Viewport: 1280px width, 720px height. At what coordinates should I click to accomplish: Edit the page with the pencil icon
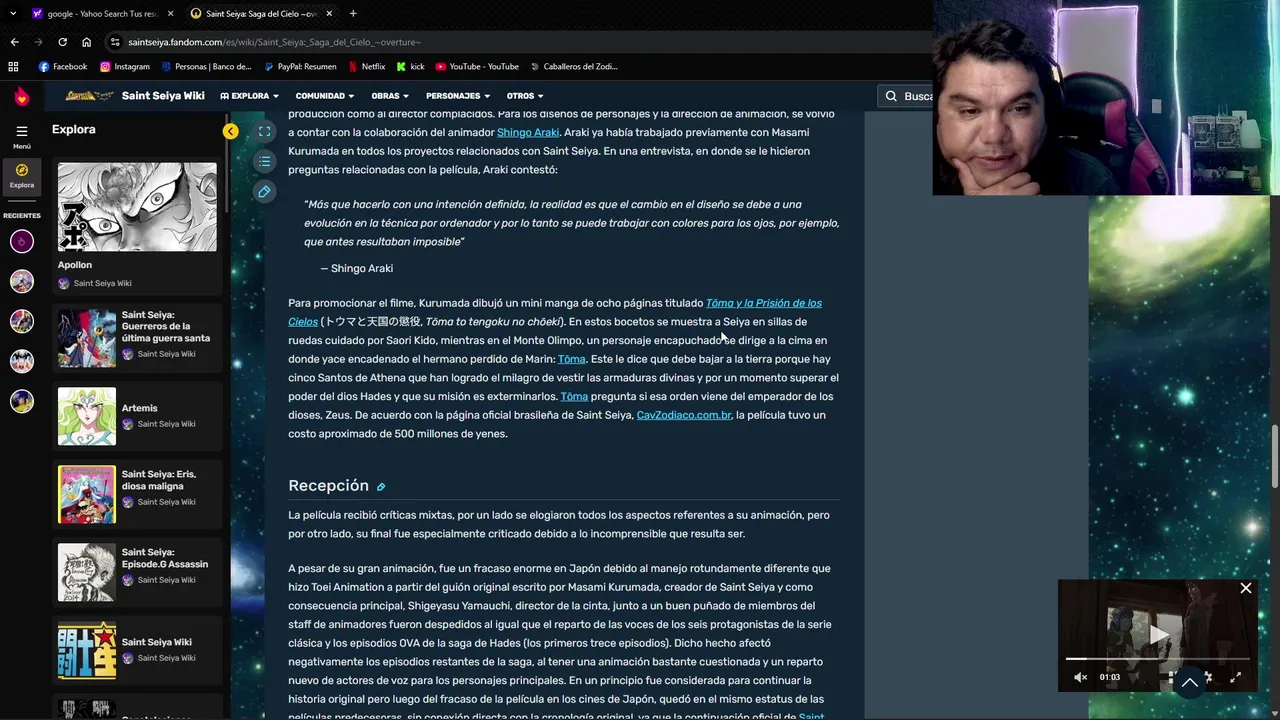pos(264,191)
